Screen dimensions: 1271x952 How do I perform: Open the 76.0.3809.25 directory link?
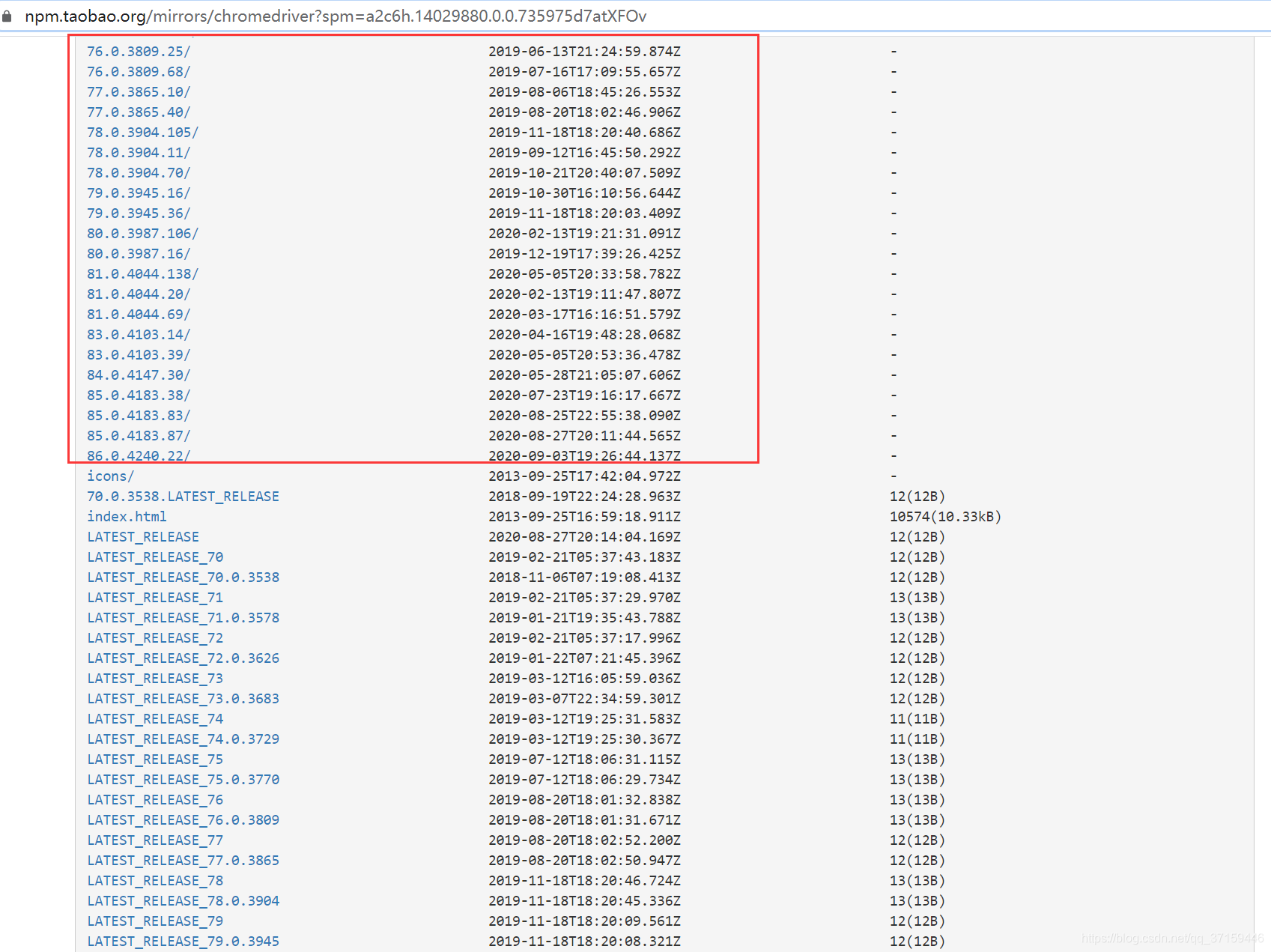pyautogui.click(x=138, y=51)
